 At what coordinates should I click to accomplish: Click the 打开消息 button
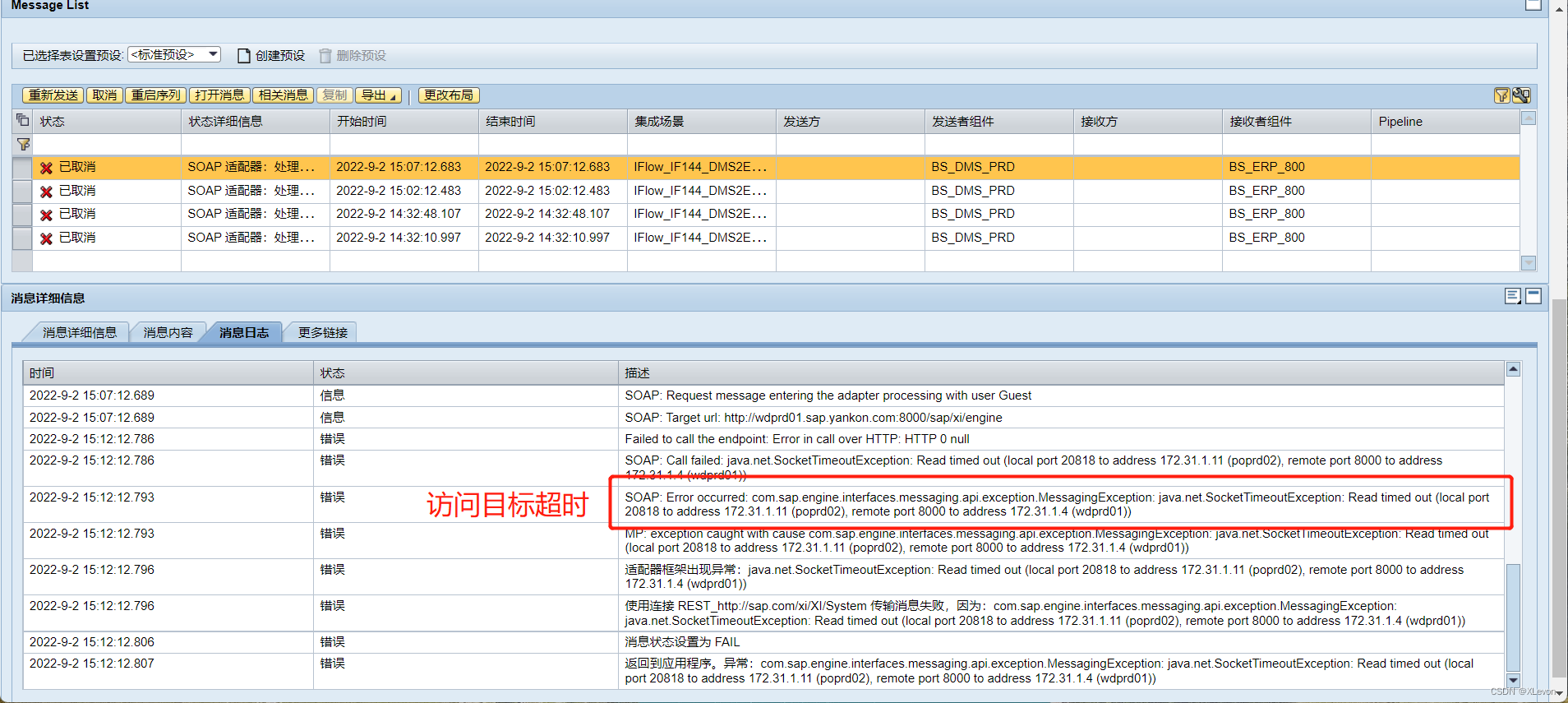click(219, 95)
